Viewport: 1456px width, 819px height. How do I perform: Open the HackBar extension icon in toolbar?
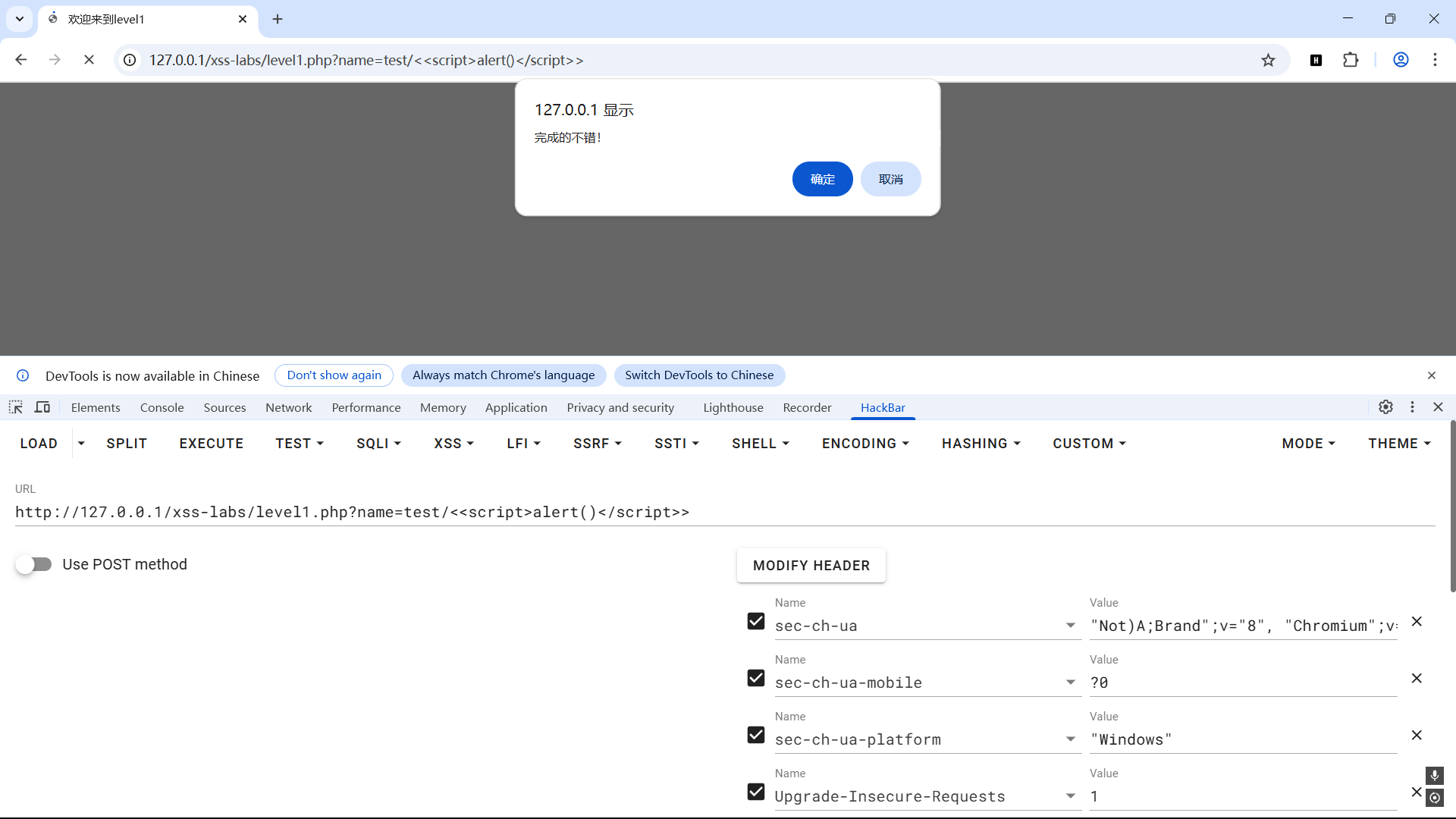1316,60
